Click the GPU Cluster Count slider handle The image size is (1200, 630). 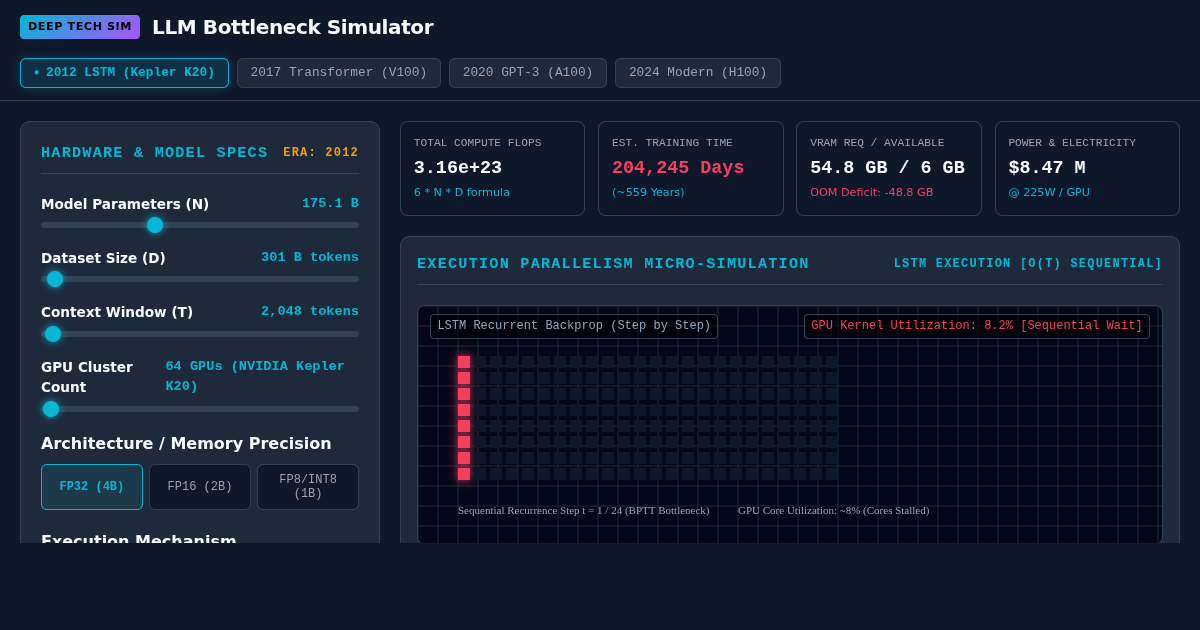coord(51,409)
